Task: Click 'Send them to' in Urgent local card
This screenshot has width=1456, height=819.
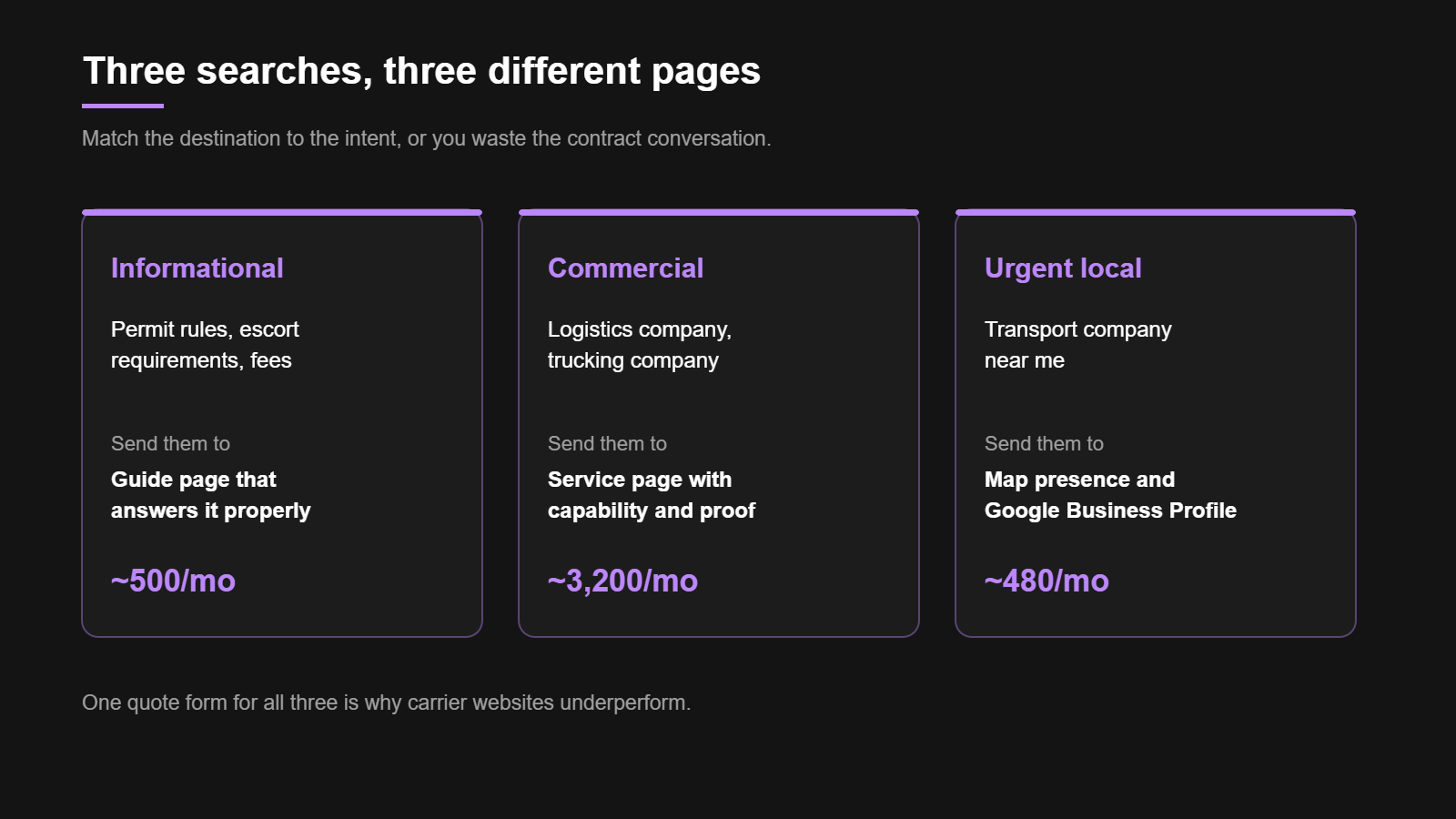Action: [x=1044, y=443]
